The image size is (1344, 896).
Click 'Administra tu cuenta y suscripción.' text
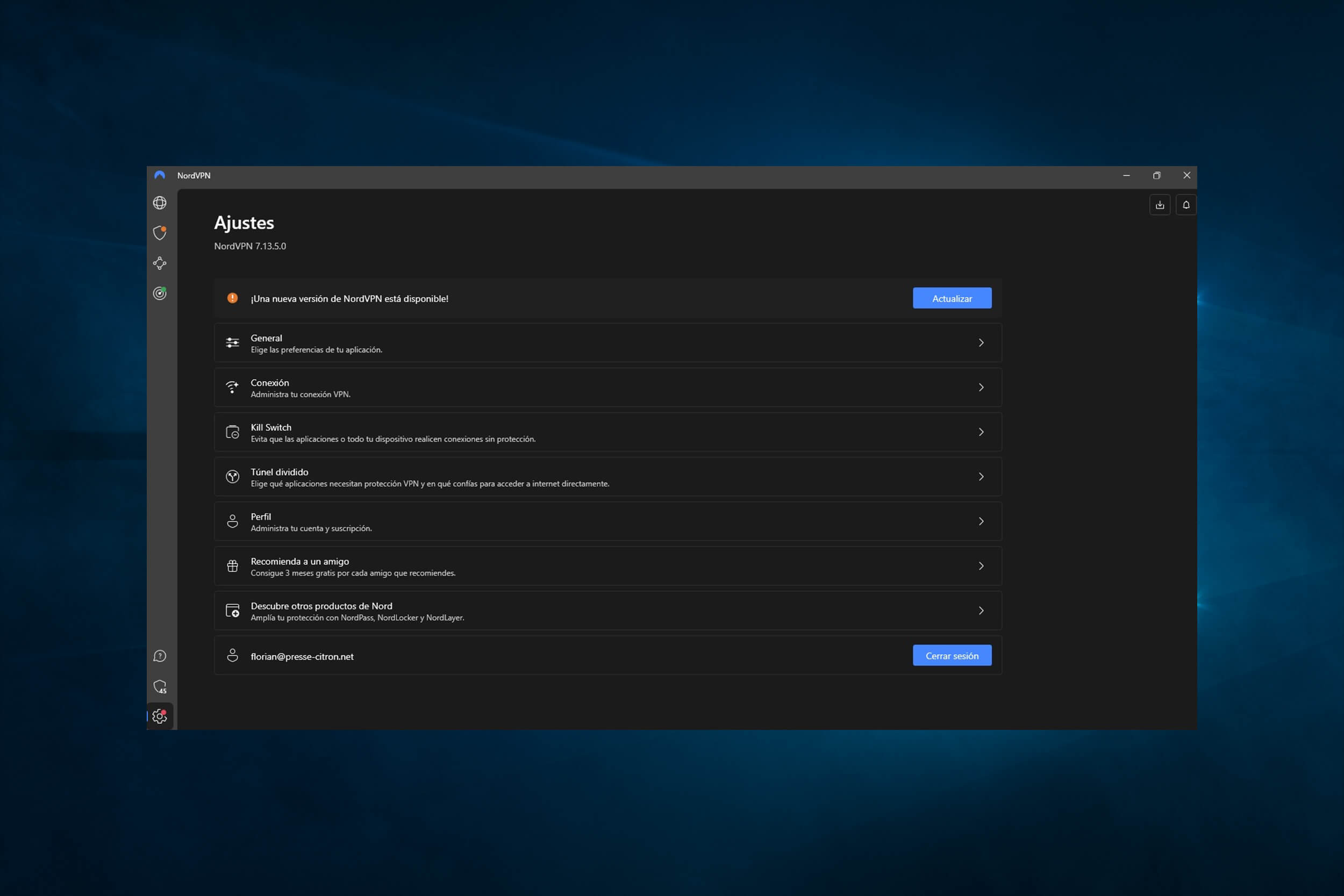pos(311,528)
